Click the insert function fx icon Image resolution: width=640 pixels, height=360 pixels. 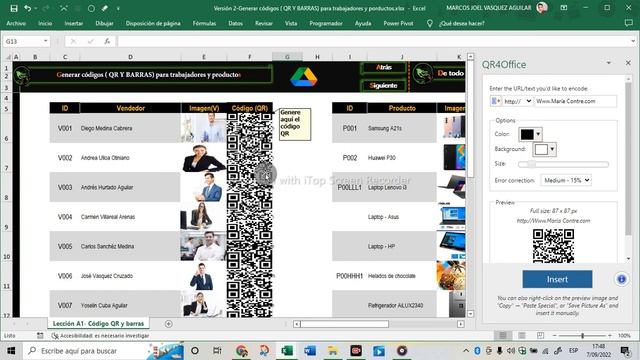(x=107, y=41)
